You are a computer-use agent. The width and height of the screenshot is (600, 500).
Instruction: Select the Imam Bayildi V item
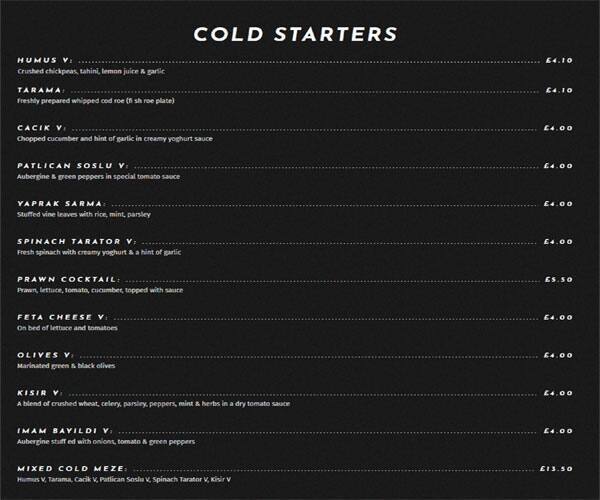[65, 431]
